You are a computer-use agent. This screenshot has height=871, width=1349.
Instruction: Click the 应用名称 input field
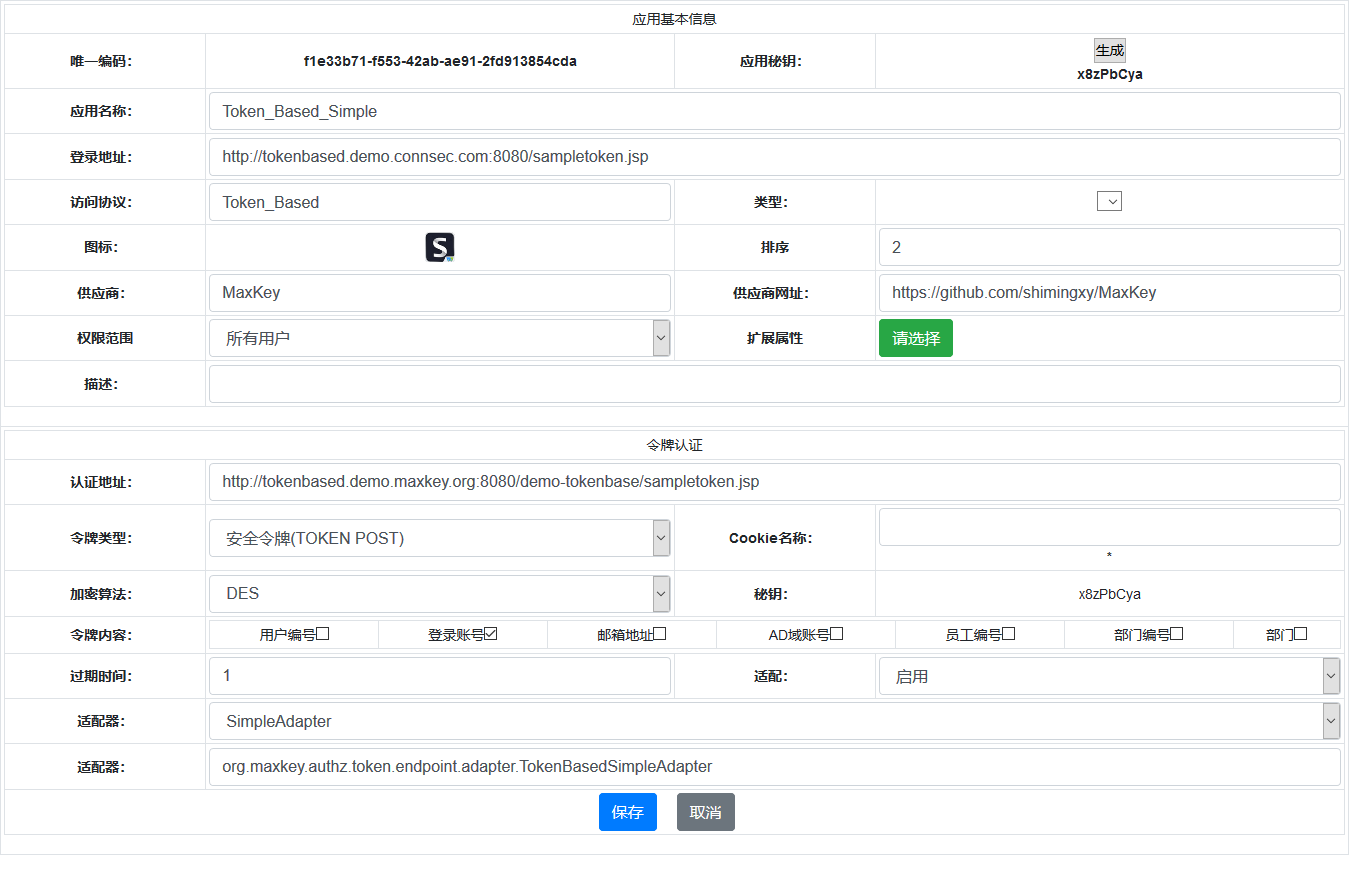click(x=774, y=111)
